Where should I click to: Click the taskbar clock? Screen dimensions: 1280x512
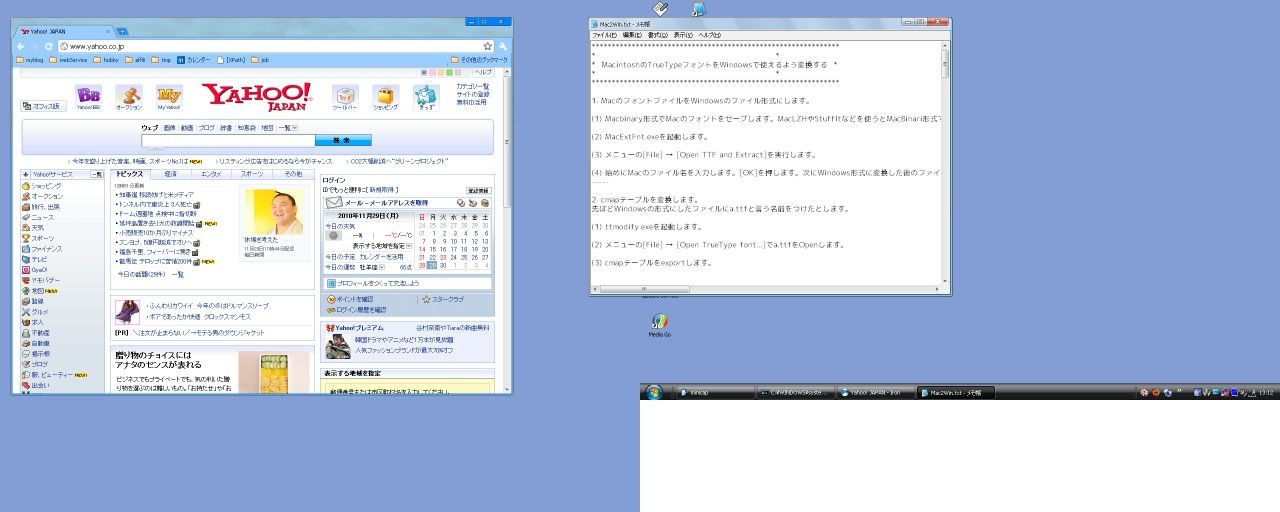tap(1266, 393)
